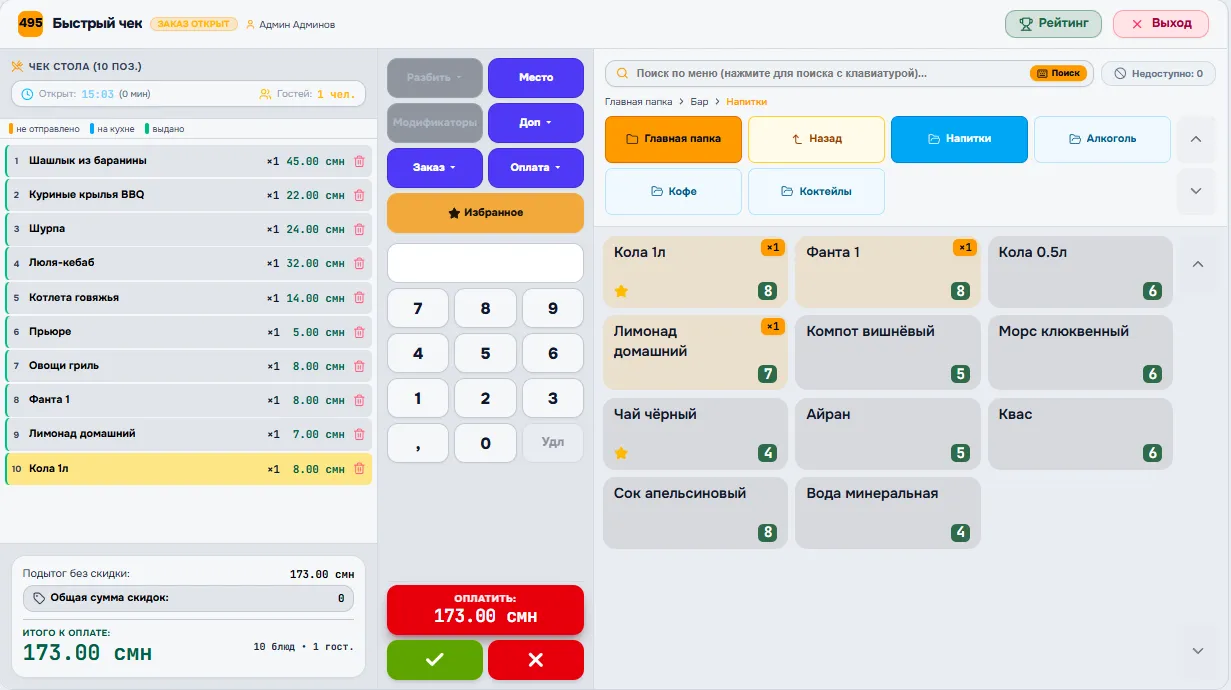Open the Кофе folder
The width and height of the screenshot is (1231, 690).
point(673,191)
